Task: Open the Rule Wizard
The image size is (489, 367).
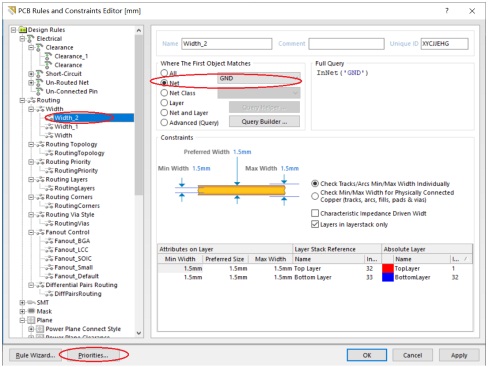Action: (35, 356)
